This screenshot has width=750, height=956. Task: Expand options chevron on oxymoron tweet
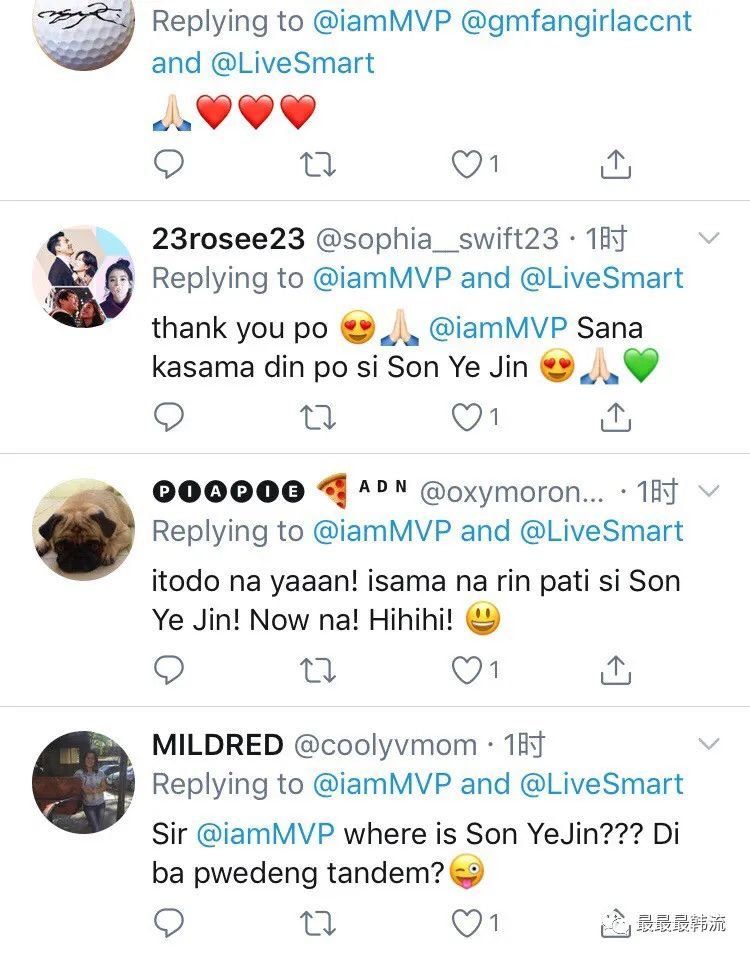(x=708, y=491)
